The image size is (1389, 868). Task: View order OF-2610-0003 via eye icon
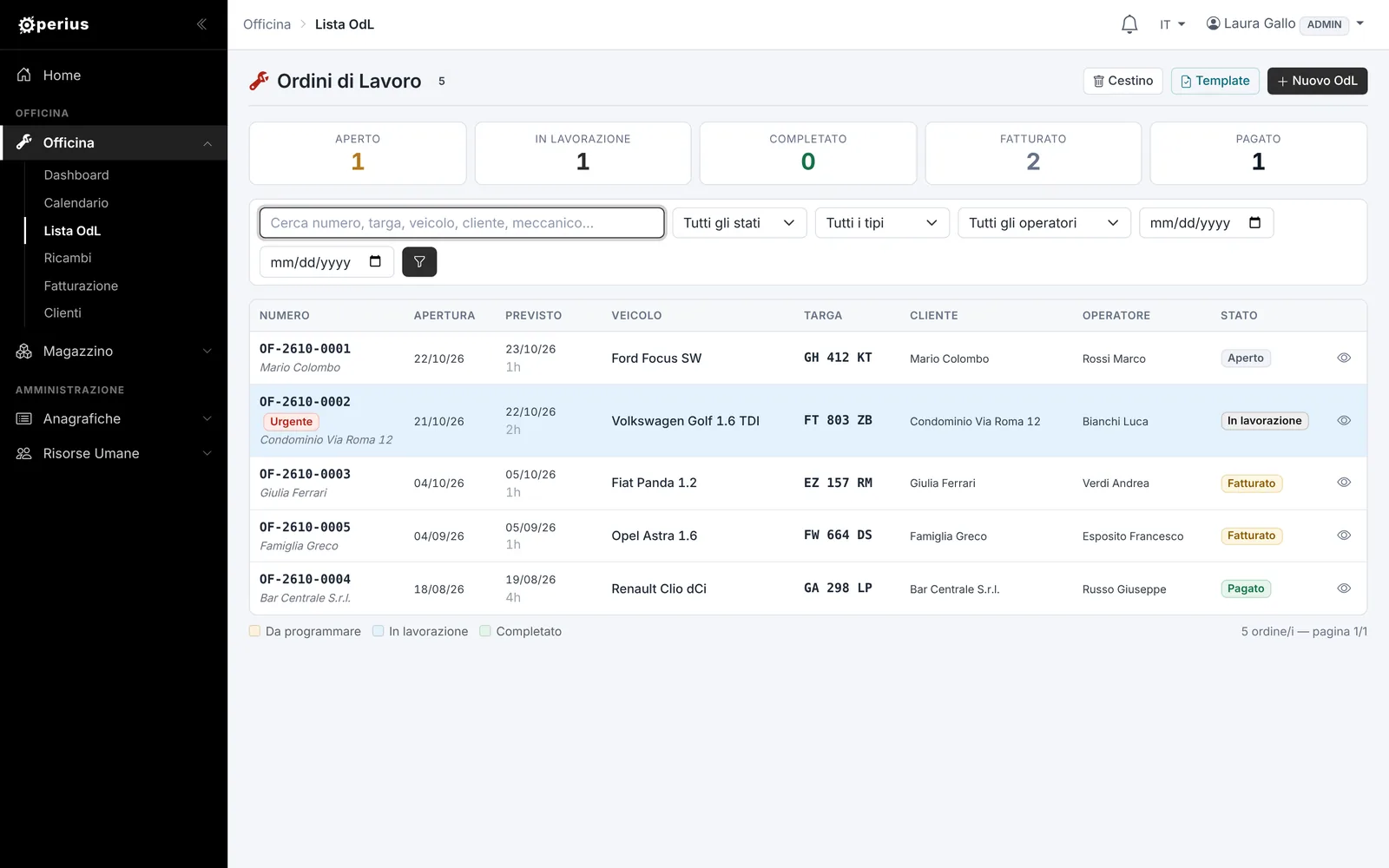1344,483
